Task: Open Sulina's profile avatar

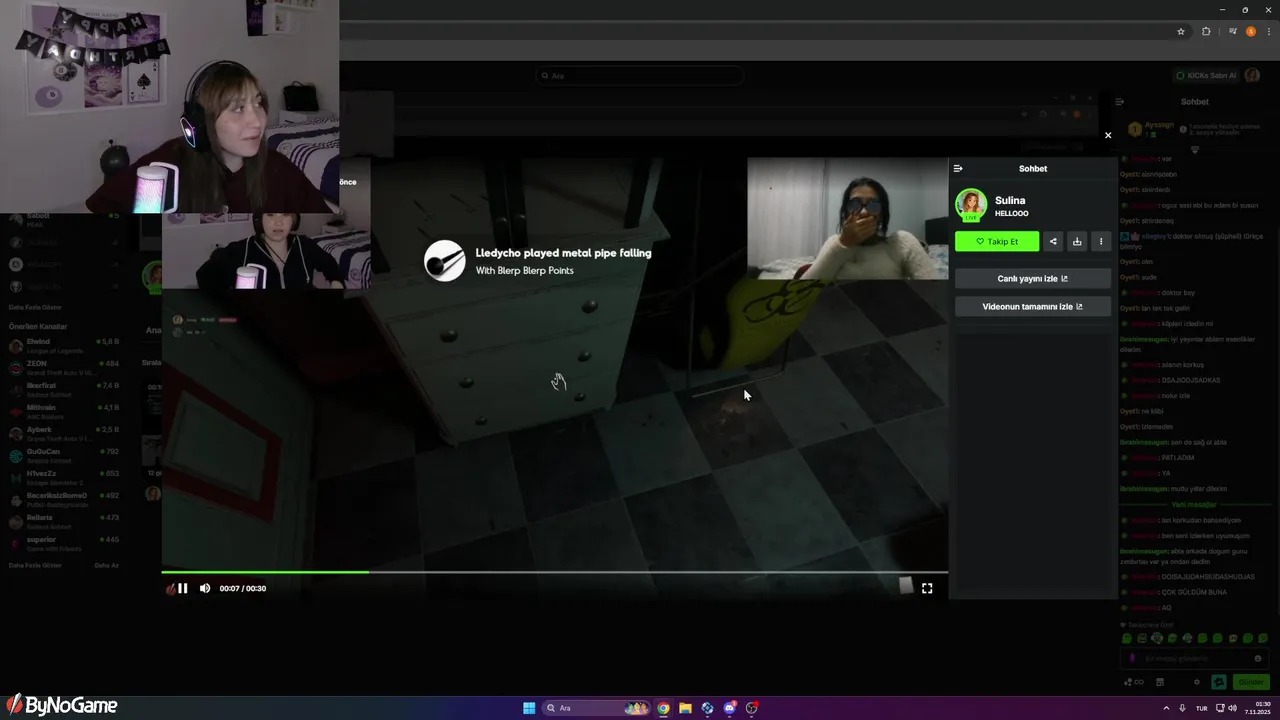Action: click(x=971, y=205)
